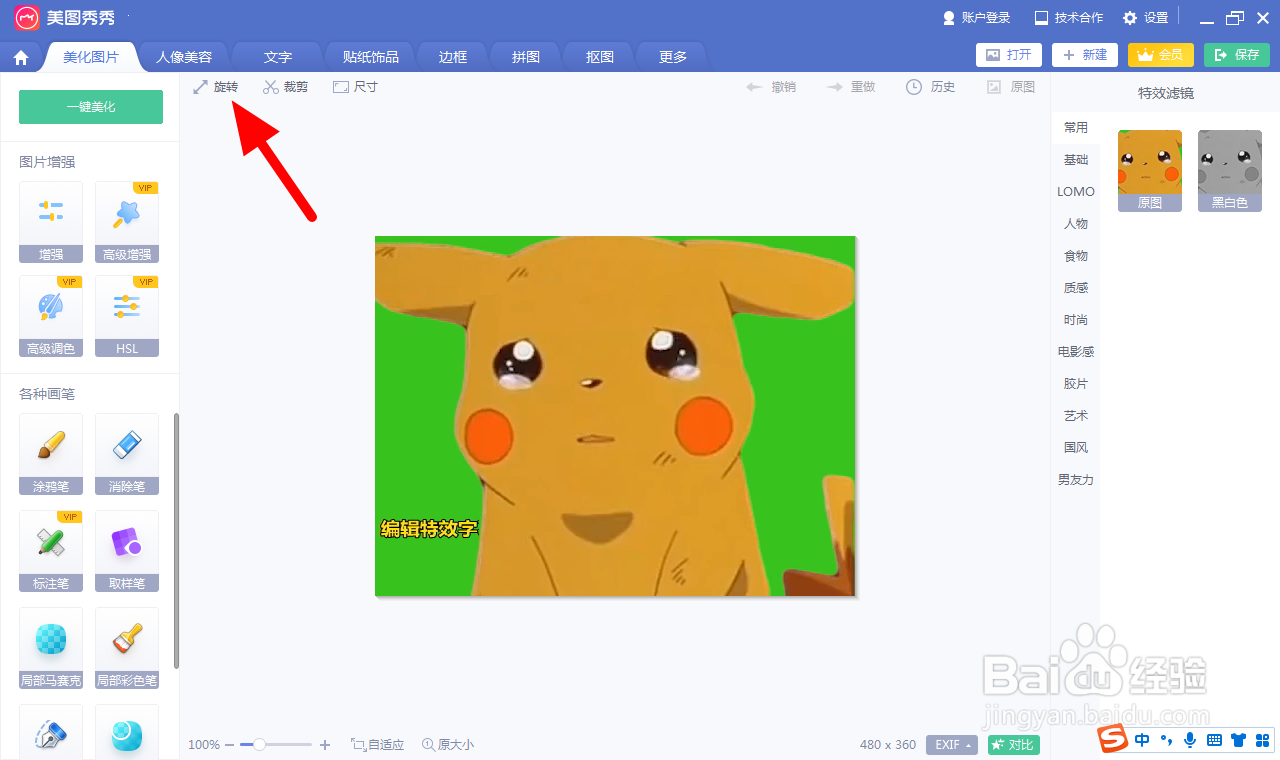Open the 高级增强 advanced enhance tool

click(x=127, y=222)
